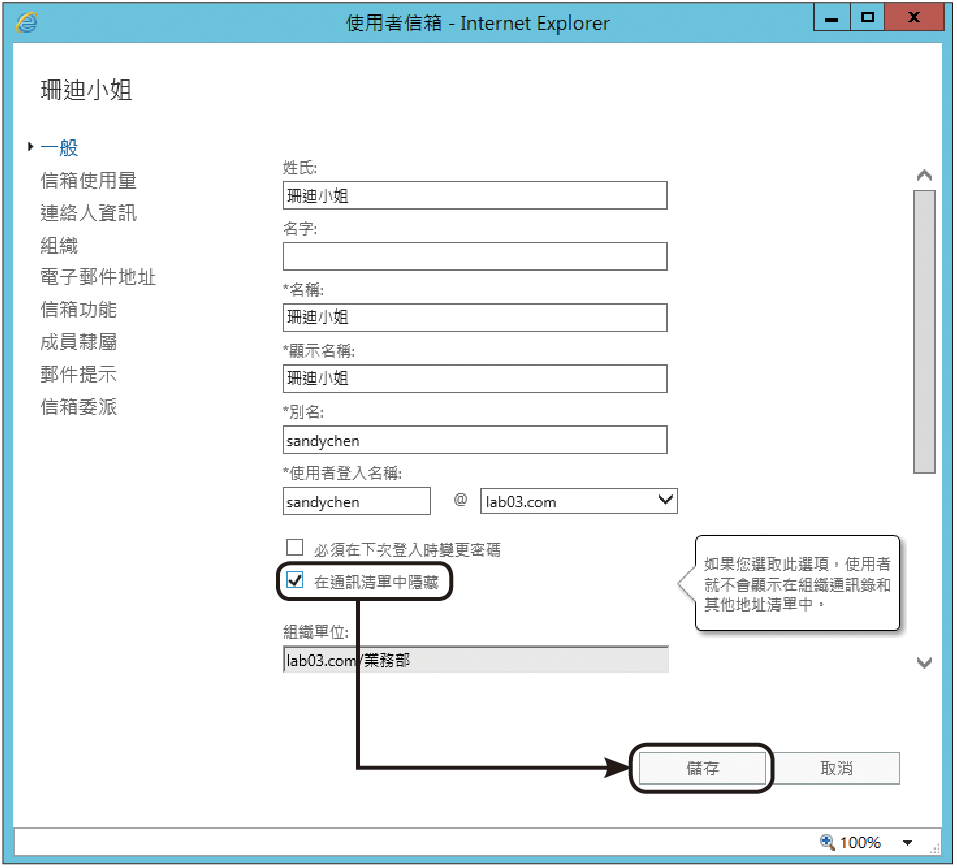Minimize the Internet Explorer window
This screenshot has width=957, height=868.
tap(831, 18)
